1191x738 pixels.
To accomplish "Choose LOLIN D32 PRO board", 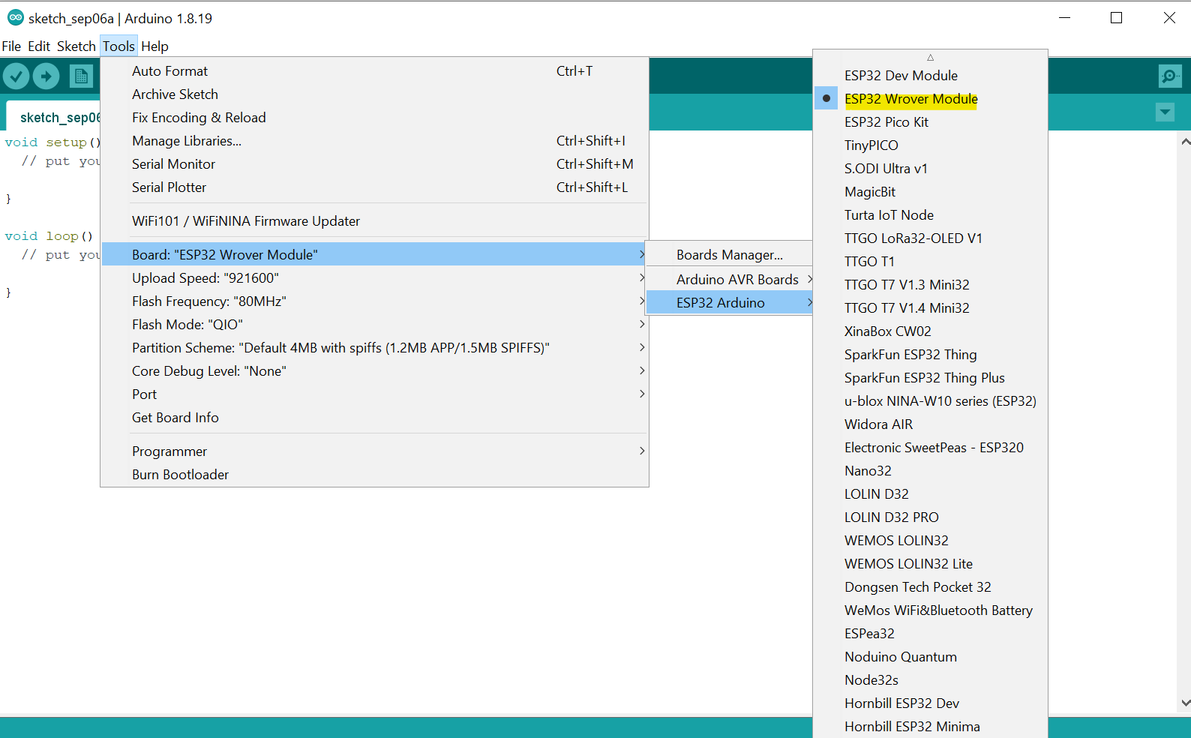I will tap(891, 517).
